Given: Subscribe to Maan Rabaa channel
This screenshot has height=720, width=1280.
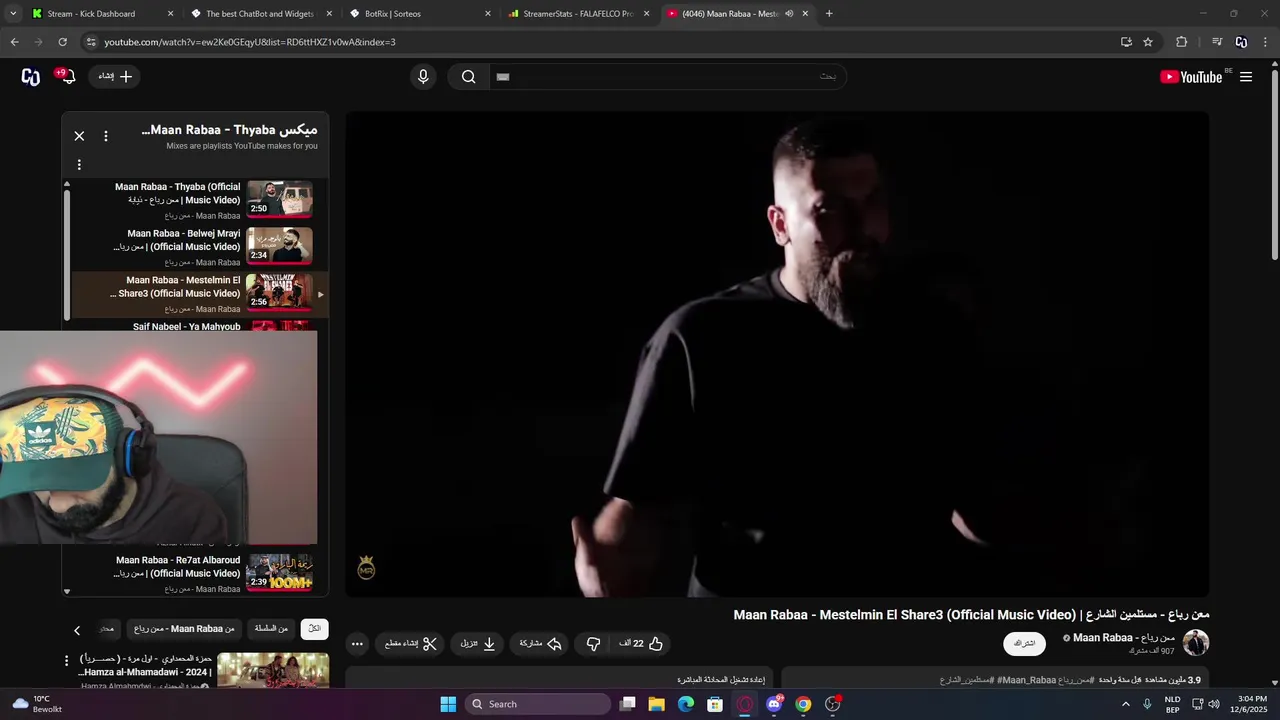Looking at the screenshot, I should [1024, 643].
